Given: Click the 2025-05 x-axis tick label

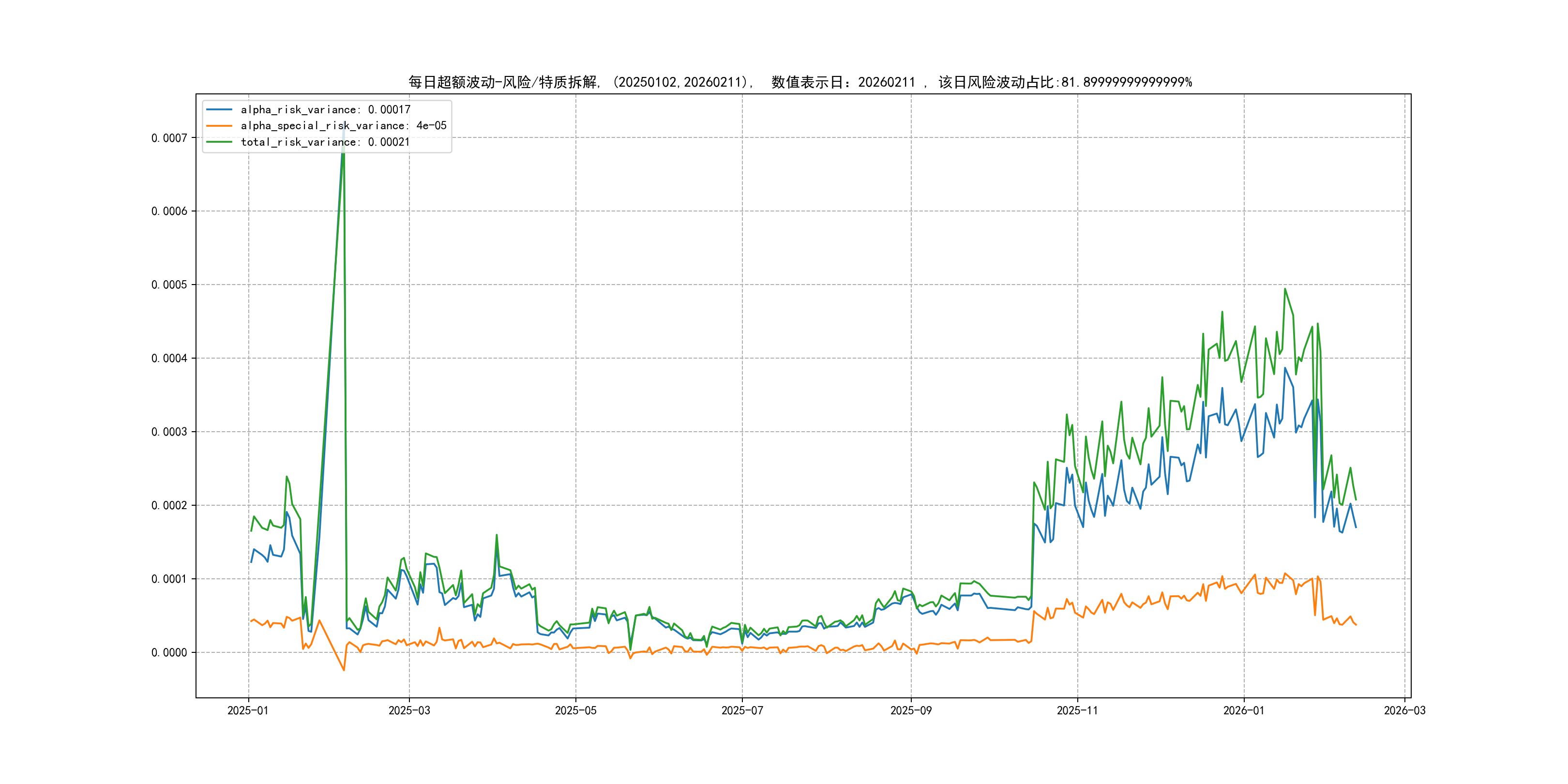Looking at the screenshot, I should click(575, 710).
